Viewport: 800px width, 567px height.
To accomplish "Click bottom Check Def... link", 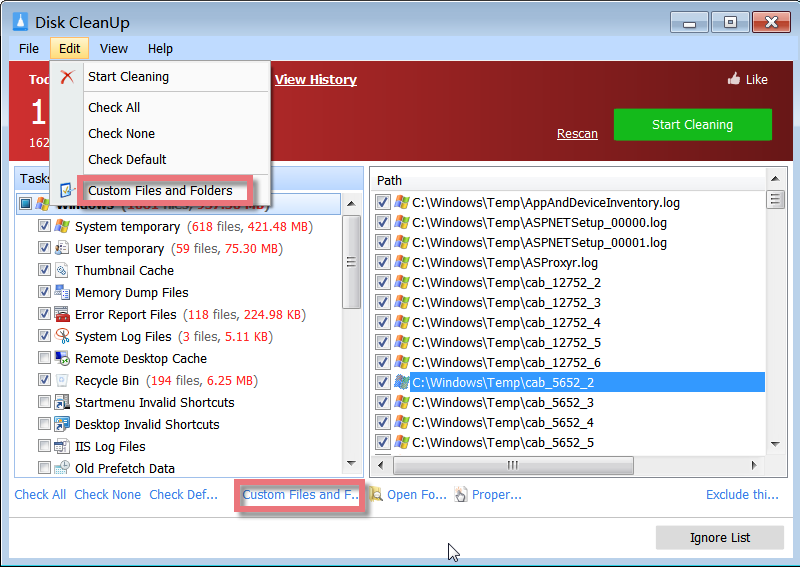I will coord(183,495).
